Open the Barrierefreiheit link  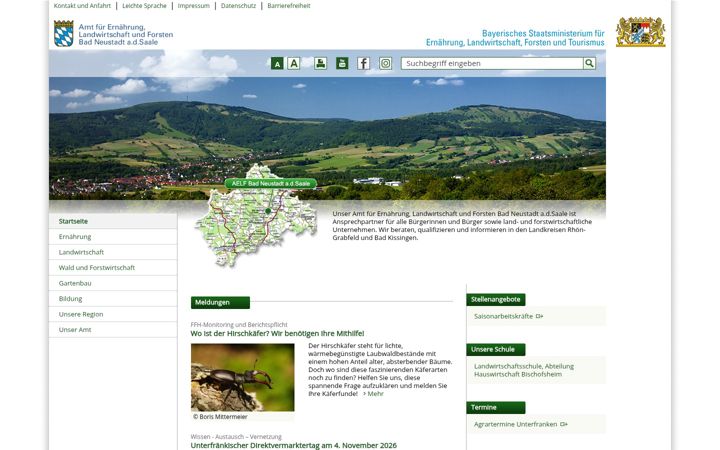(289, 6)
